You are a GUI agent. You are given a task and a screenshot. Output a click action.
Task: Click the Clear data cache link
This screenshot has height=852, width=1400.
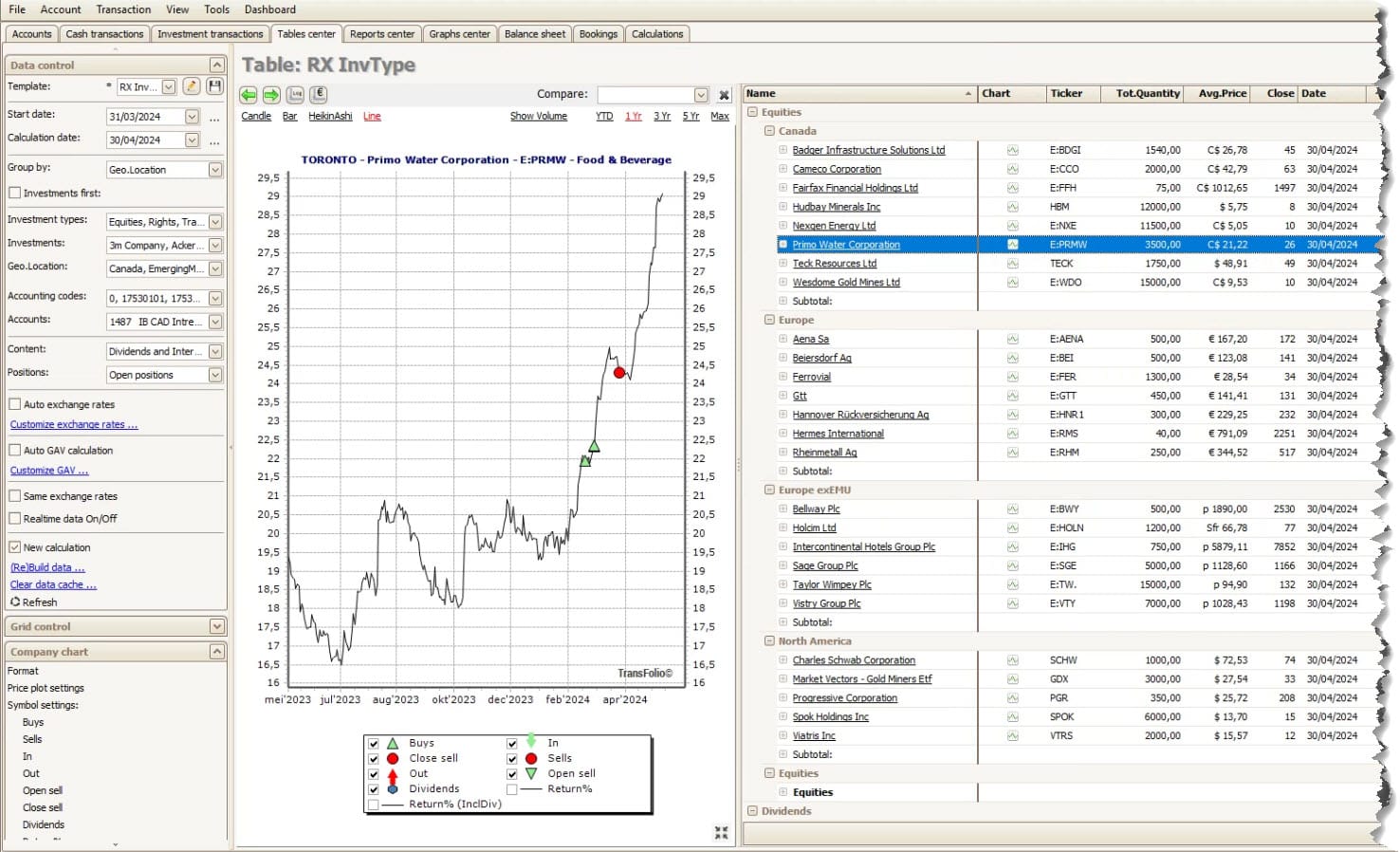(x=53, y=584)
